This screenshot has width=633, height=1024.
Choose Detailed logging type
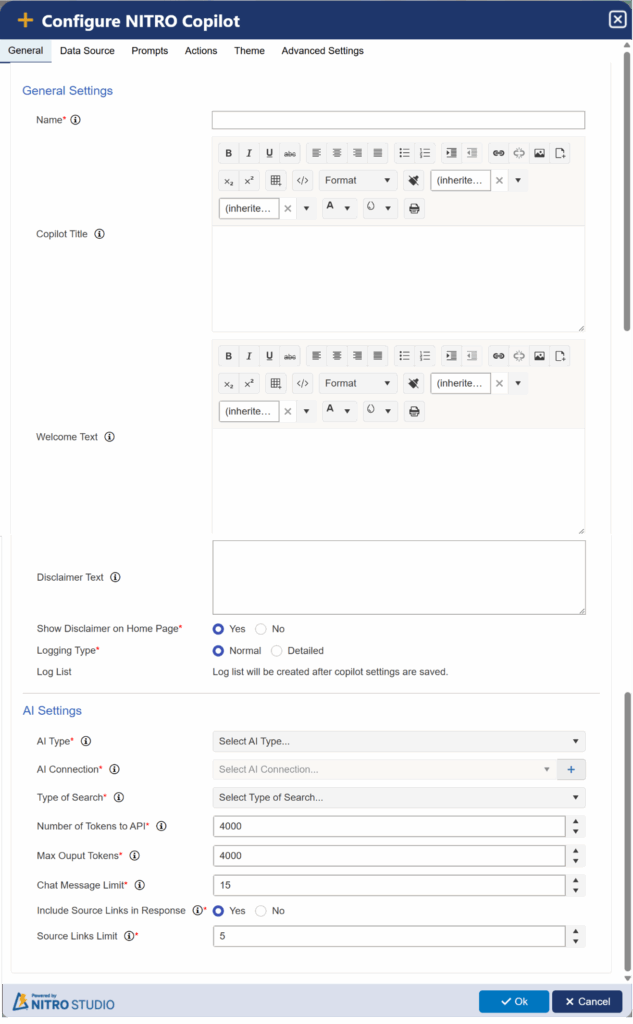tap(276, 651)
